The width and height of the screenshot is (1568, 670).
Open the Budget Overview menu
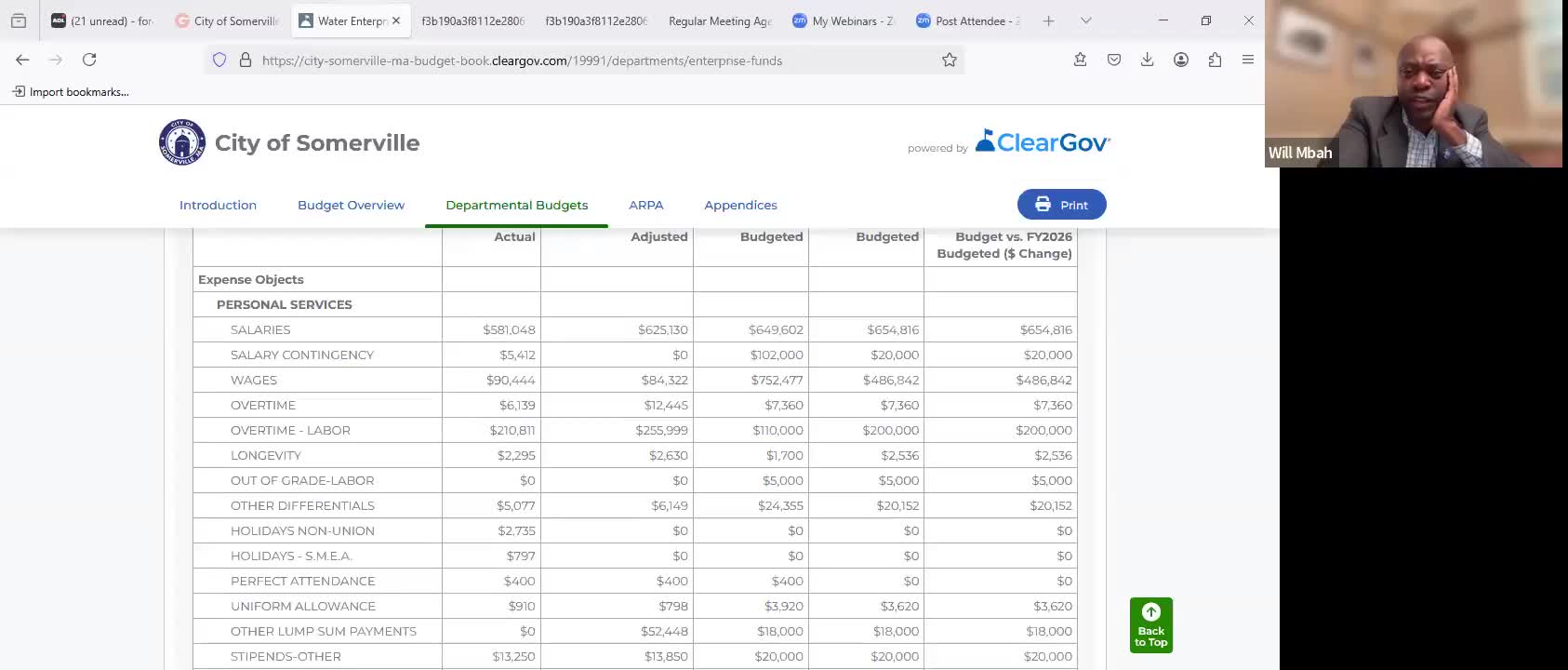pos(351,205)
